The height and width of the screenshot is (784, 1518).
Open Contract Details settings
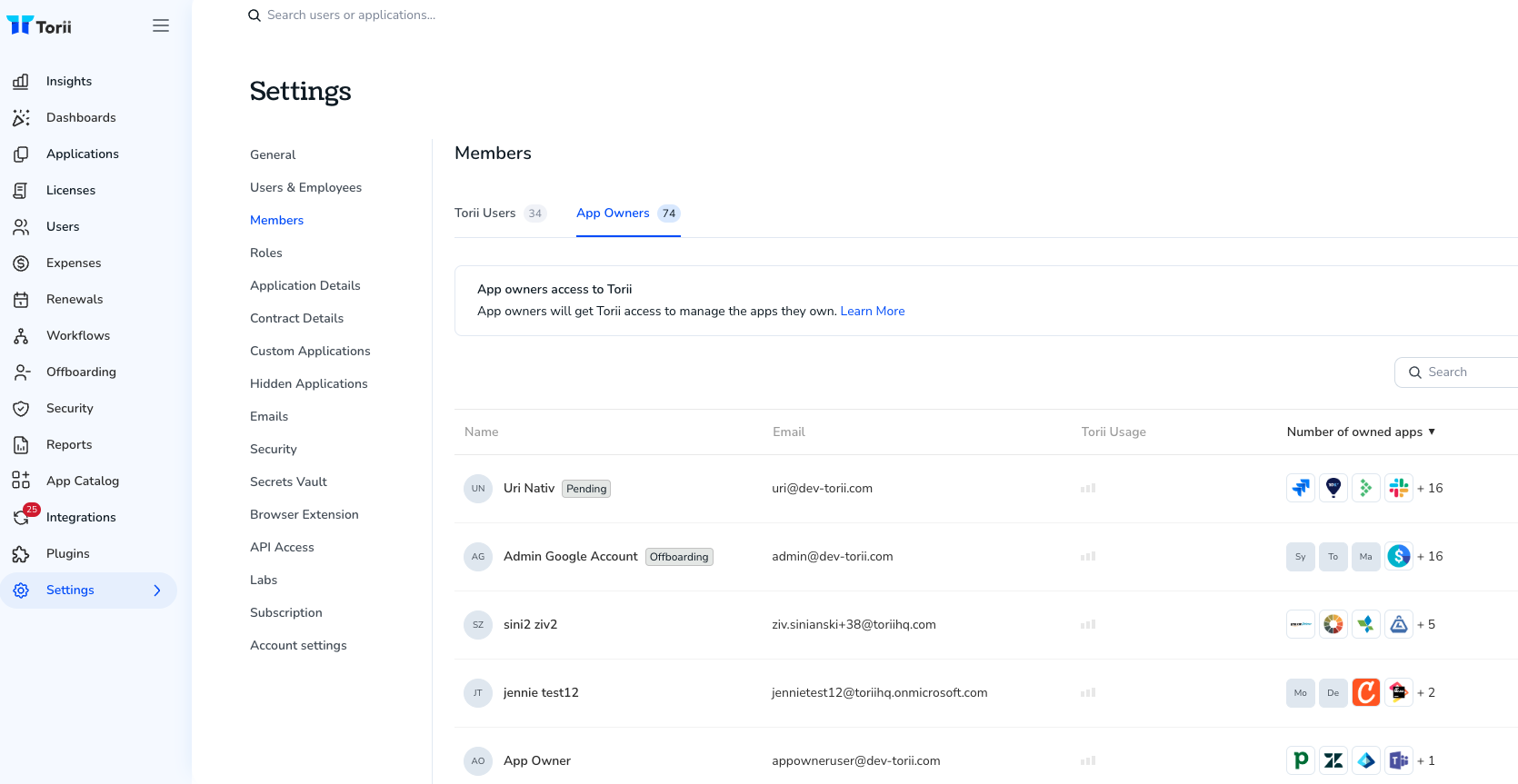coord(296,319)
